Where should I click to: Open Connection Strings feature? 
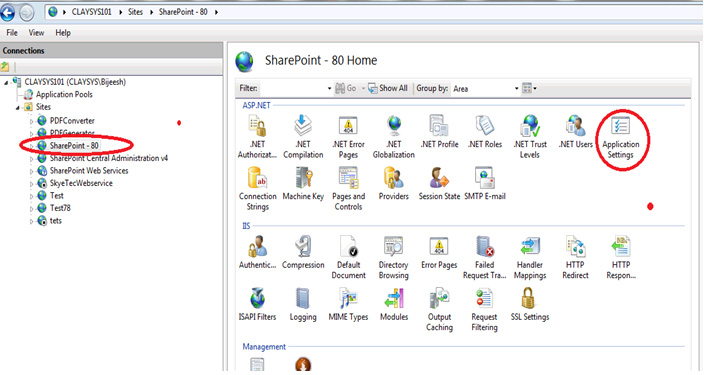click(x=257, y=189)
